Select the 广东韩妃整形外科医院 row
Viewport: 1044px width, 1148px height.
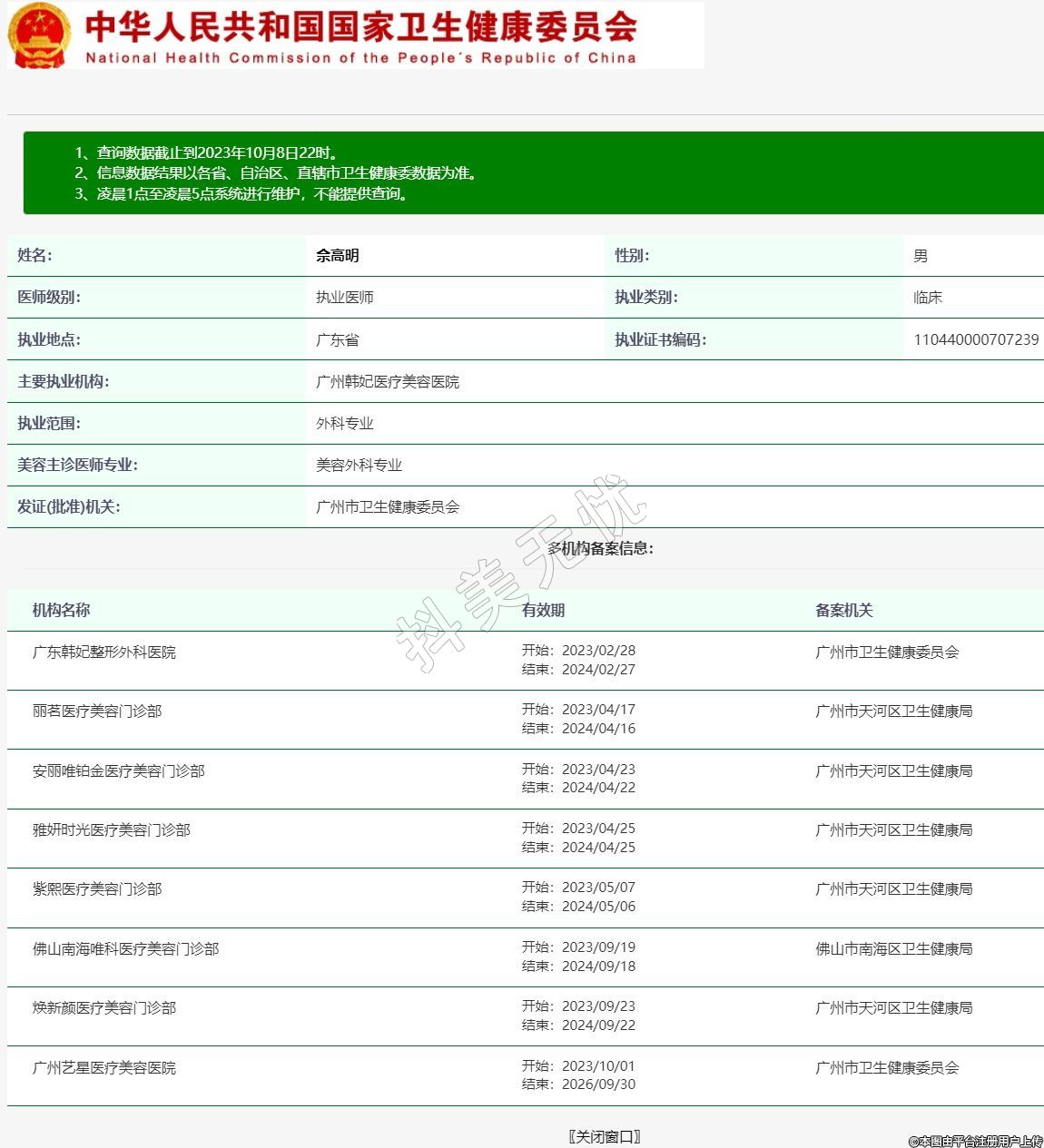pos(104,652)
